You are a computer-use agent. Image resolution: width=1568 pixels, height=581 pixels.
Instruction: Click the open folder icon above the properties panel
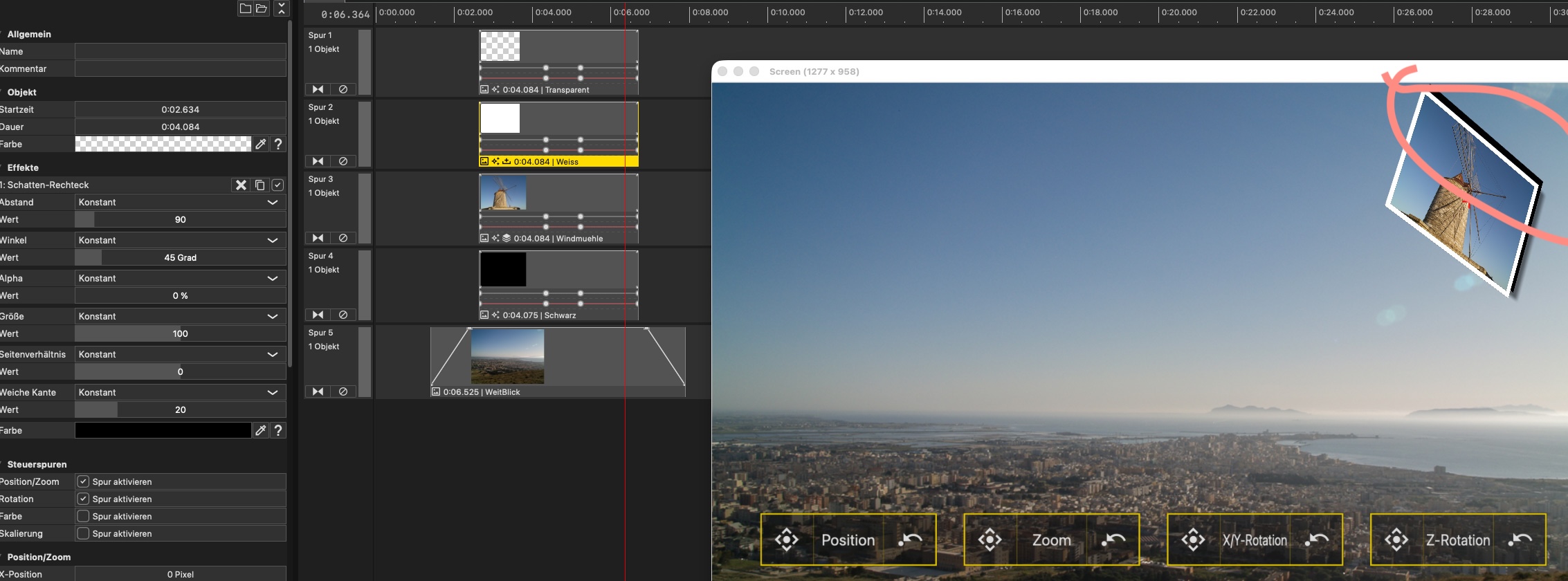(x=262, y=8)
